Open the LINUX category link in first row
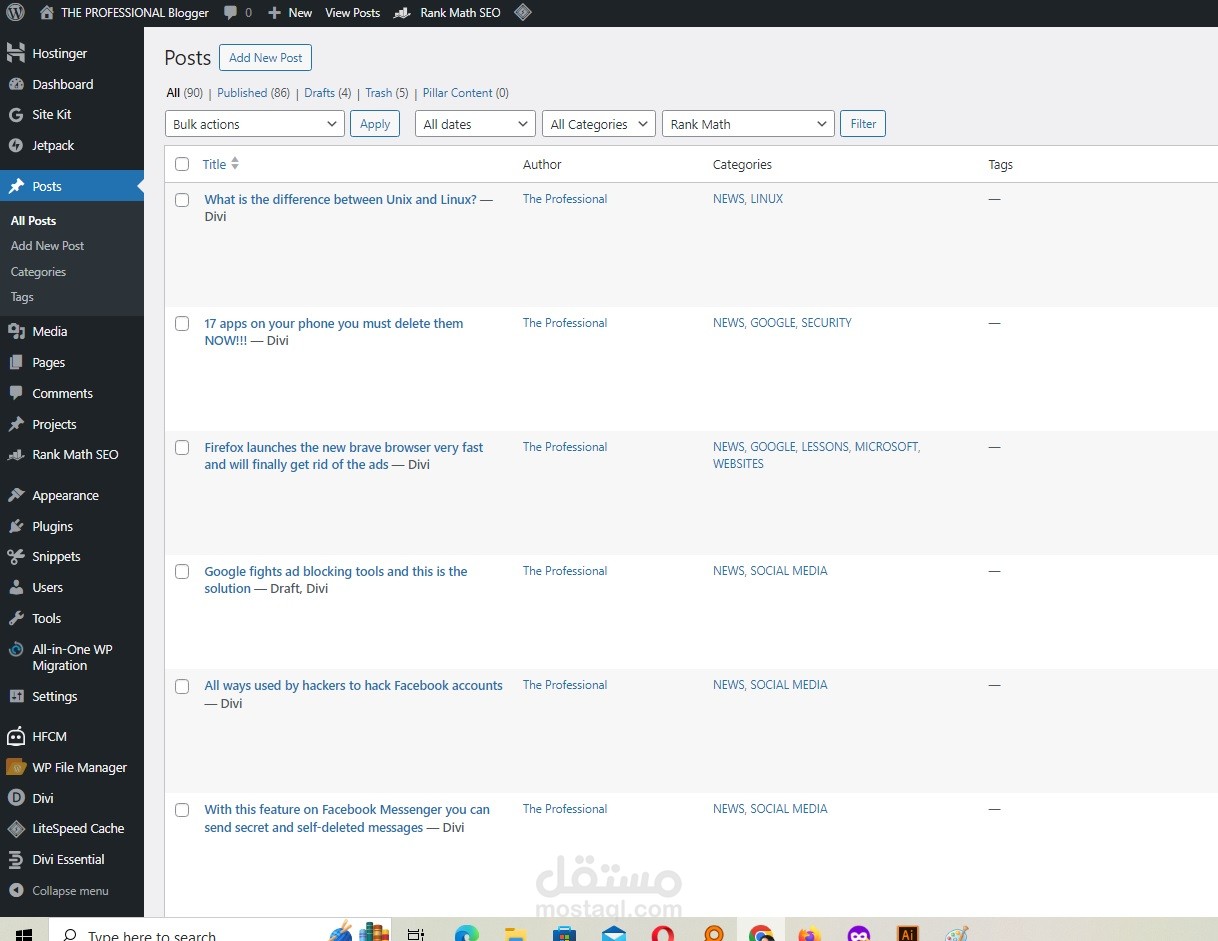The width and height of the screenshot is (1218, 941). (x=767, y=199)
